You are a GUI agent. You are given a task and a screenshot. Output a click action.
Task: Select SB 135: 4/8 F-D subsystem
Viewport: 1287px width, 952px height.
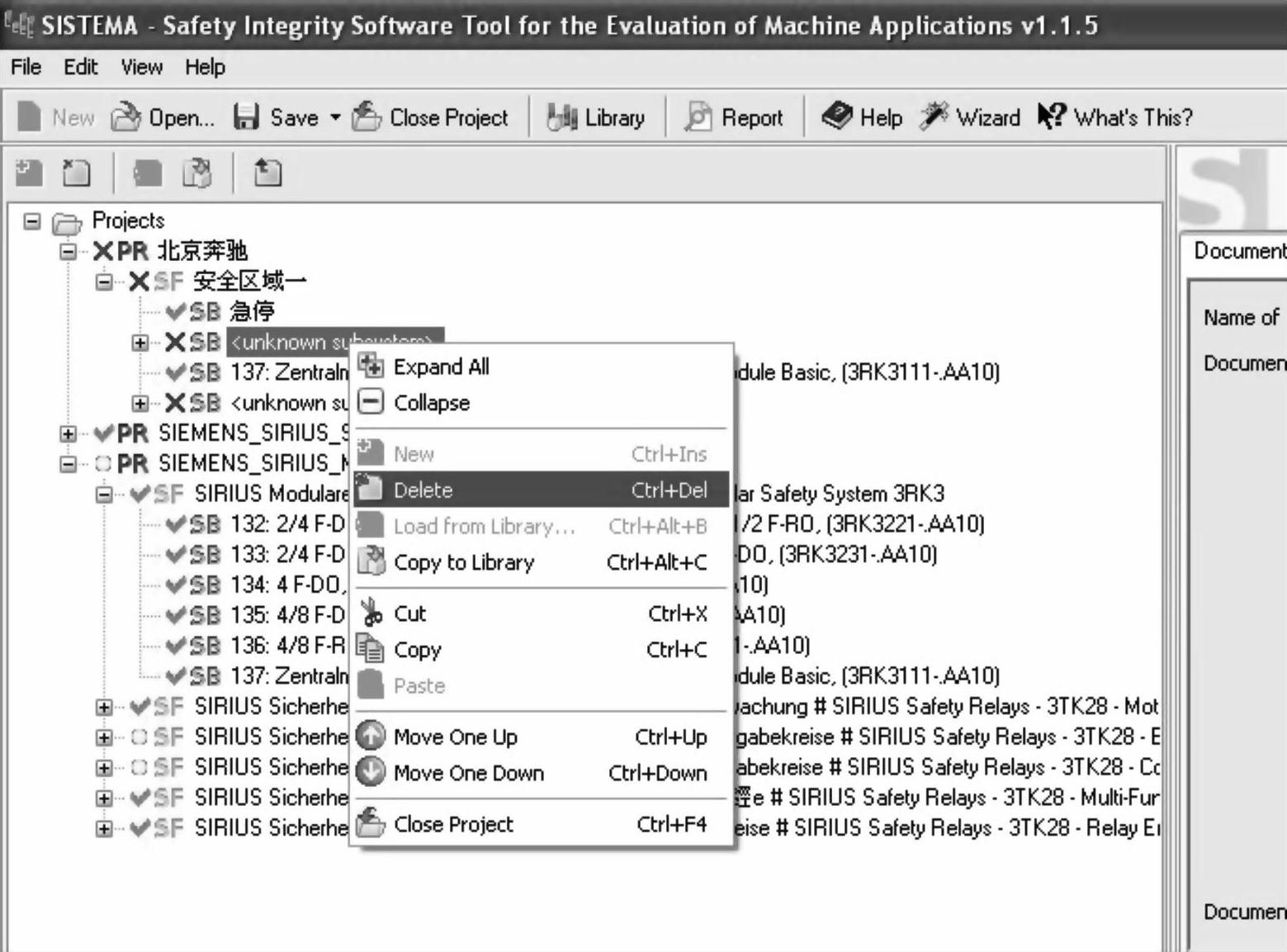(x=287, y=615)
